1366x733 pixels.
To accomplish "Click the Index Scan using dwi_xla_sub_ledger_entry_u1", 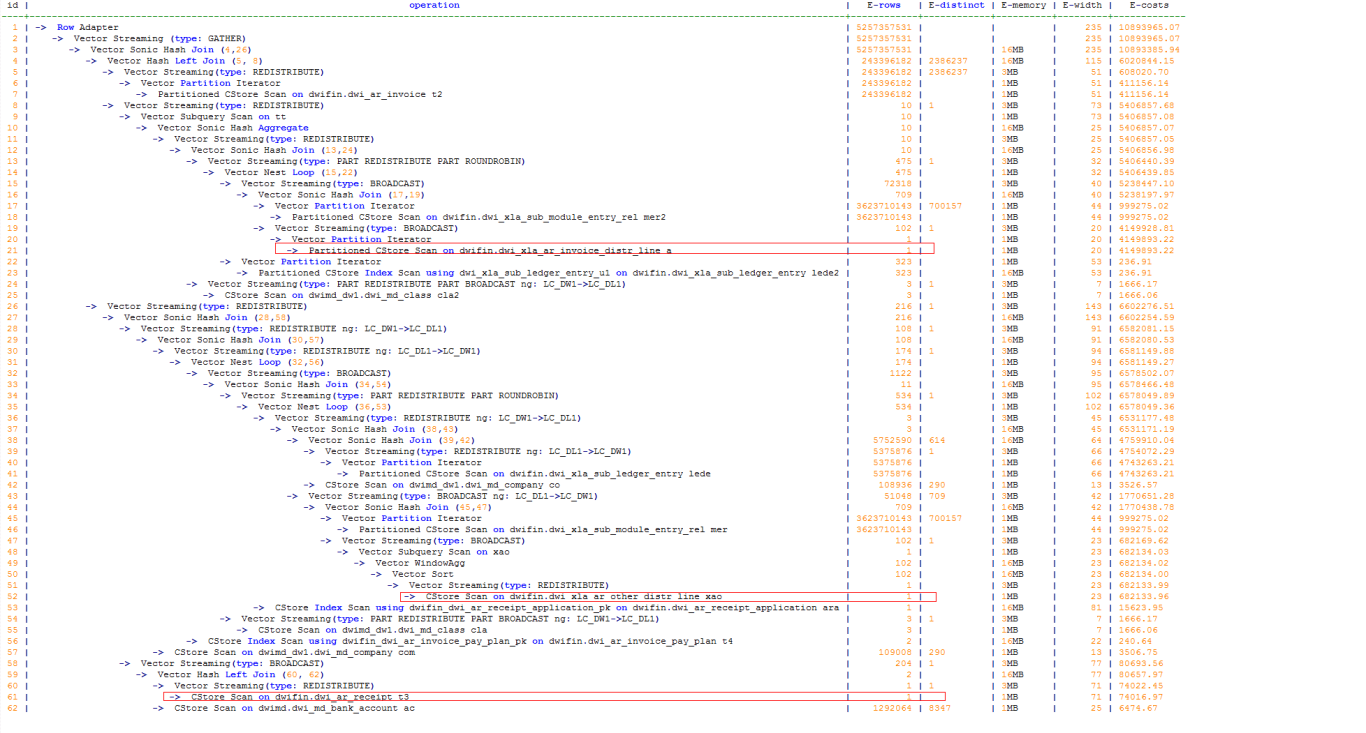I will [x=548, y=273].
